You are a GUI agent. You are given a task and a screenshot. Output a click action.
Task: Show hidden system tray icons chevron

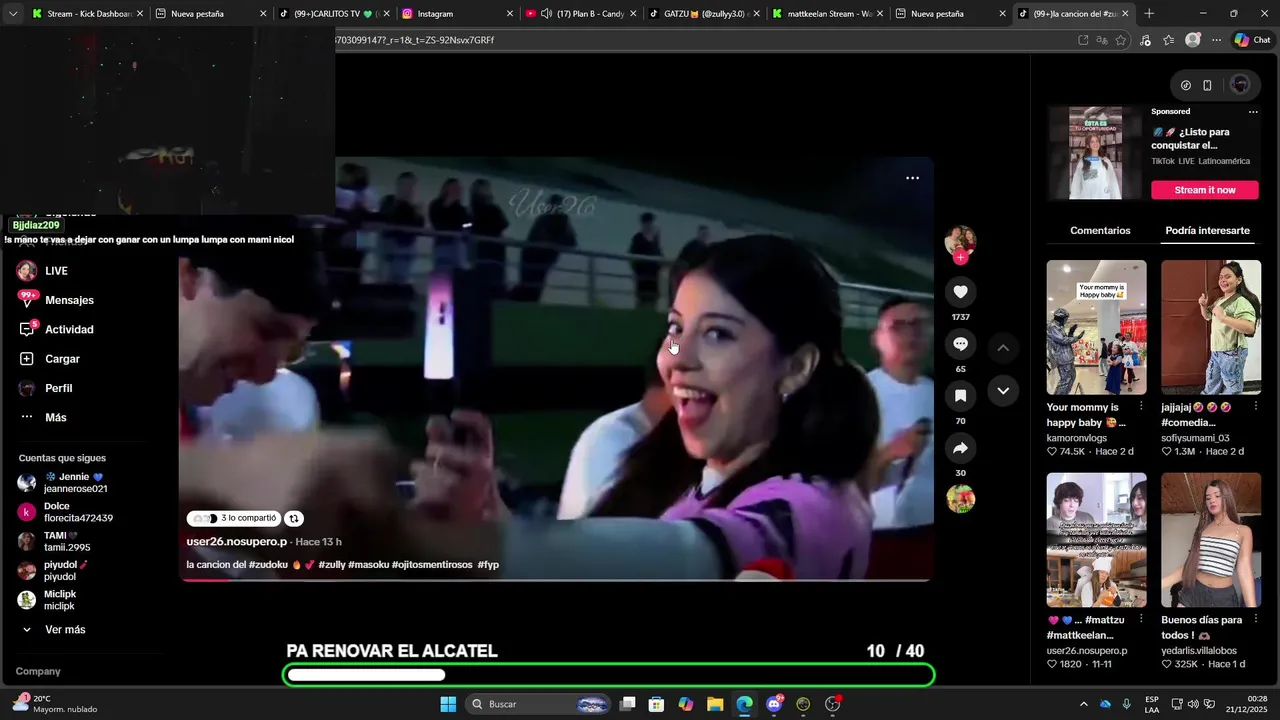pos(1083,704)
